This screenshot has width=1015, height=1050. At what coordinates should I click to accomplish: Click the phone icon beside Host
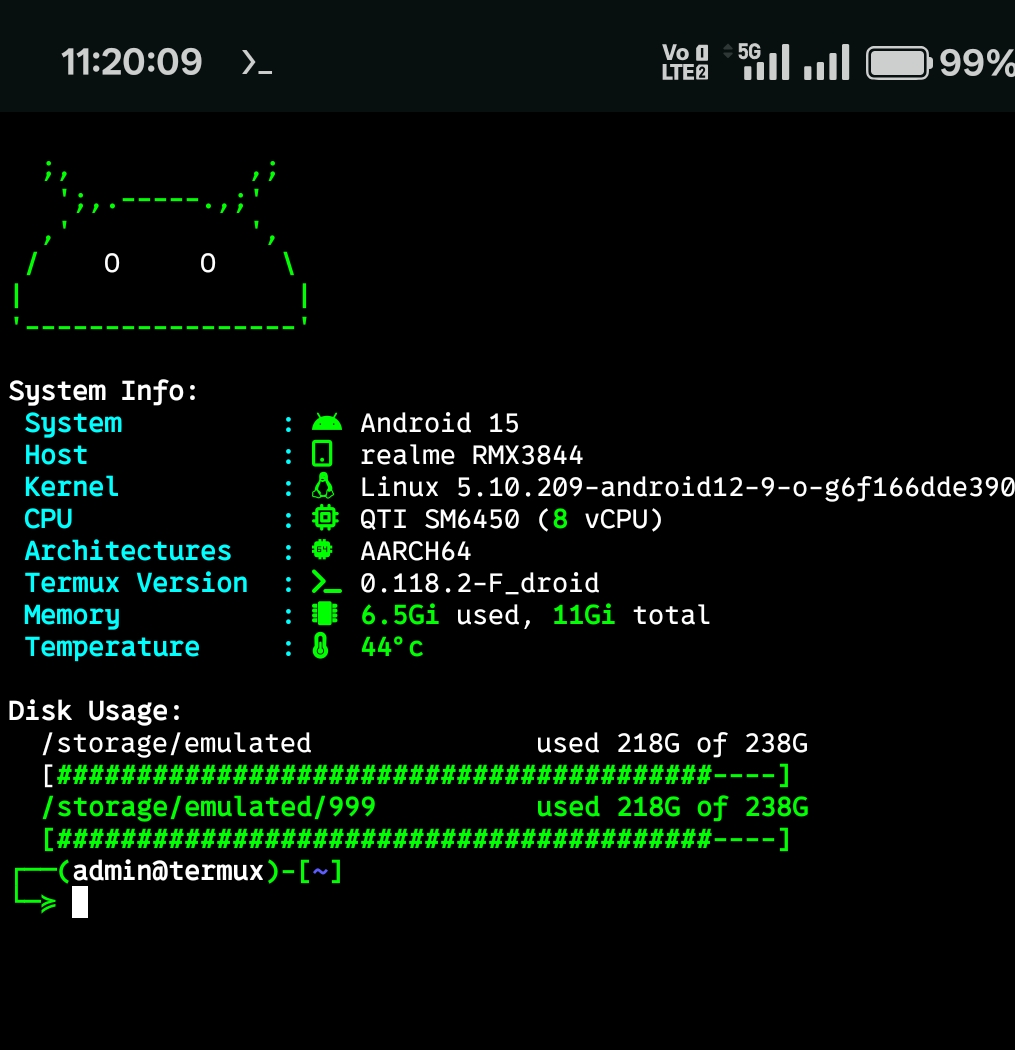pyautogui.click(x=322, y=454)
